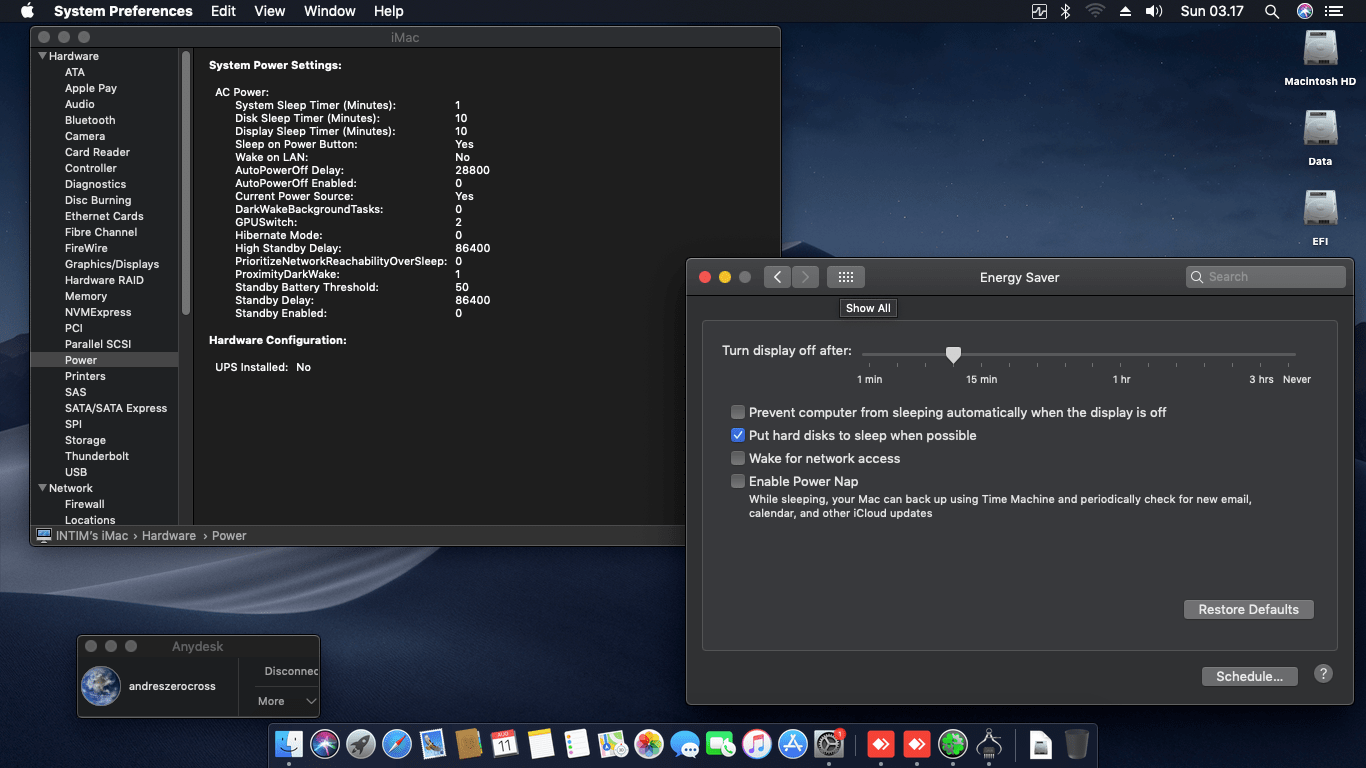Image resolution: width=1366 pixels, height=768 pixels.
Task: Open the EFI volume icon on the desktop
Action: tap(1320, 209)
